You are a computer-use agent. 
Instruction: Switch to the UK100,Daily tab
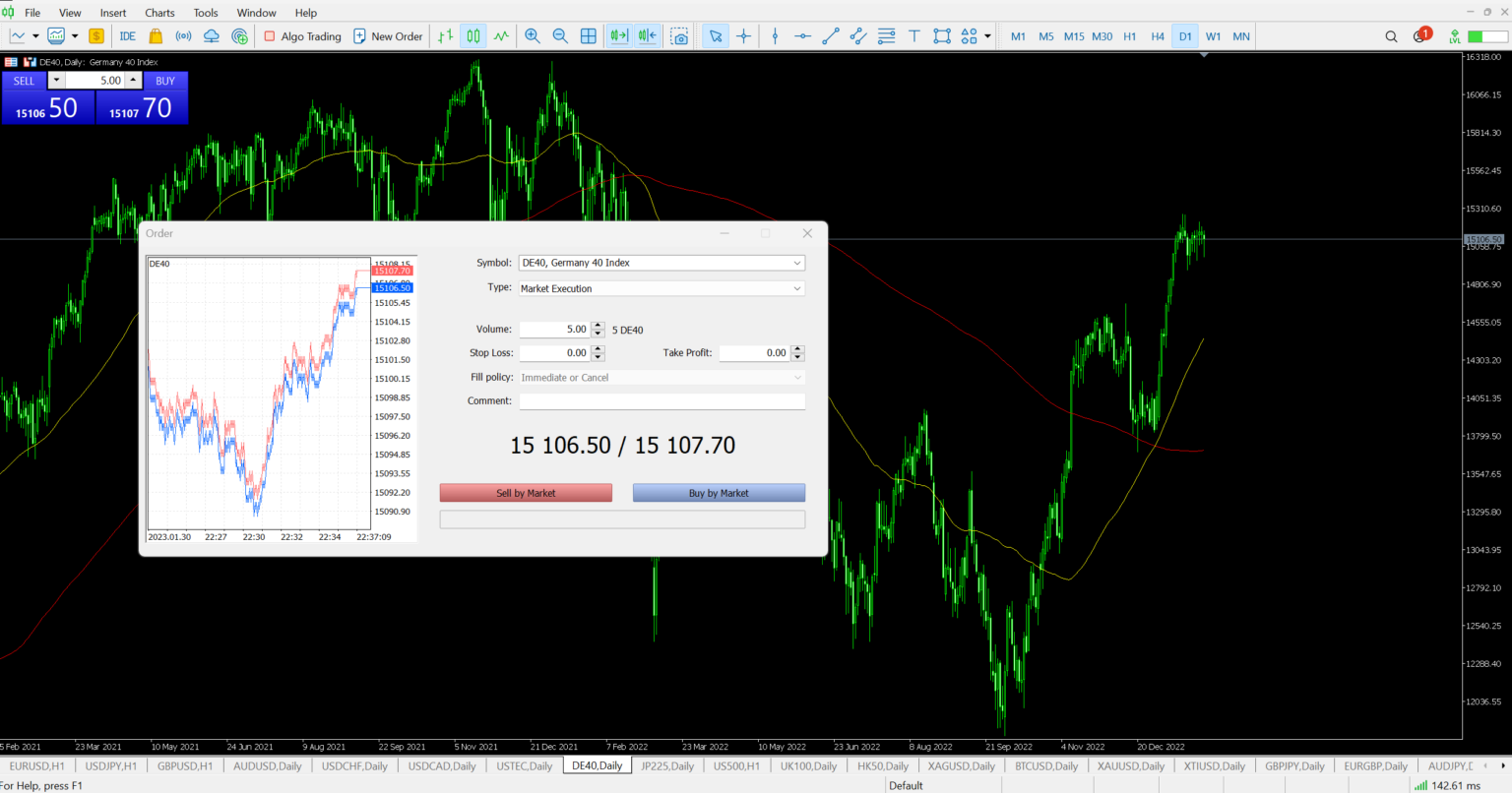tap(807, 765)
